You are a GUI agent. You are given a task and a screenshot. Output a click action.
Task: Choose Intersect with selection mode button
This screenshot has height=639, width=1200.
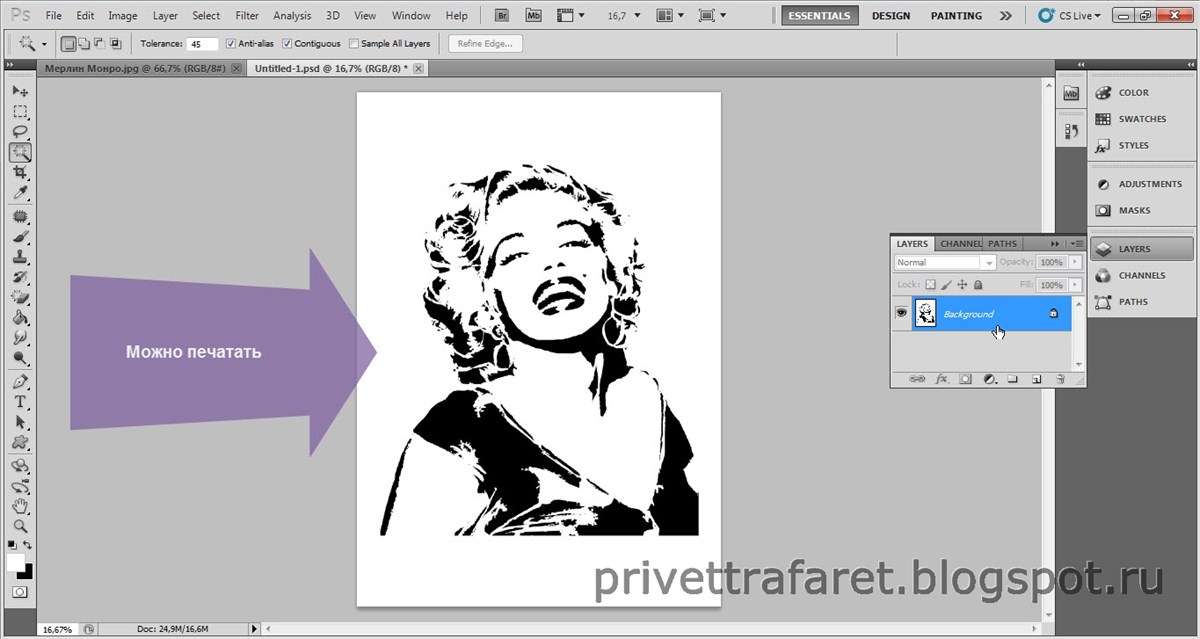point(116,44)
